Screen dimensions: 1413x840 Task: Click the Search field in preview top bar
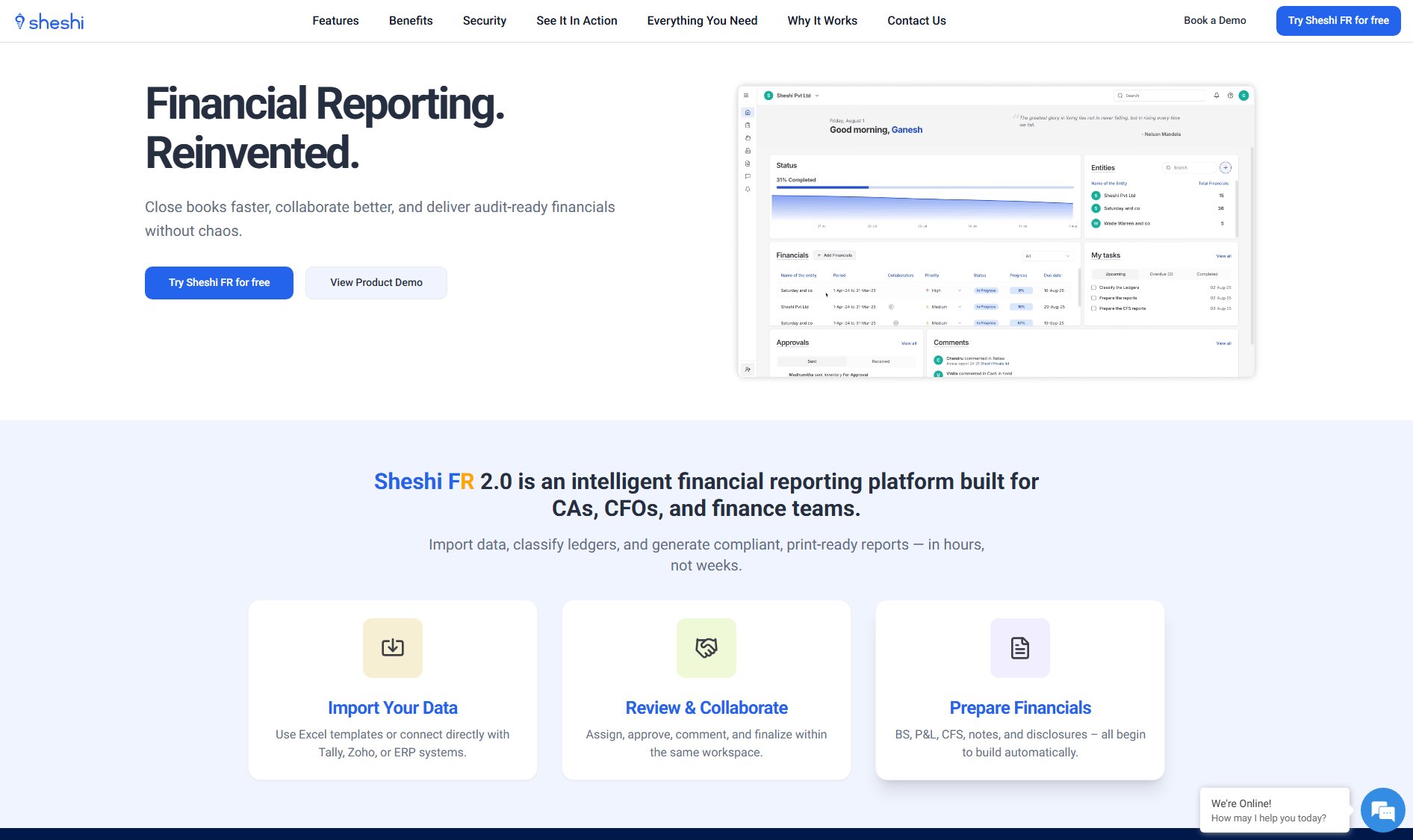[x=1160, y=96]
